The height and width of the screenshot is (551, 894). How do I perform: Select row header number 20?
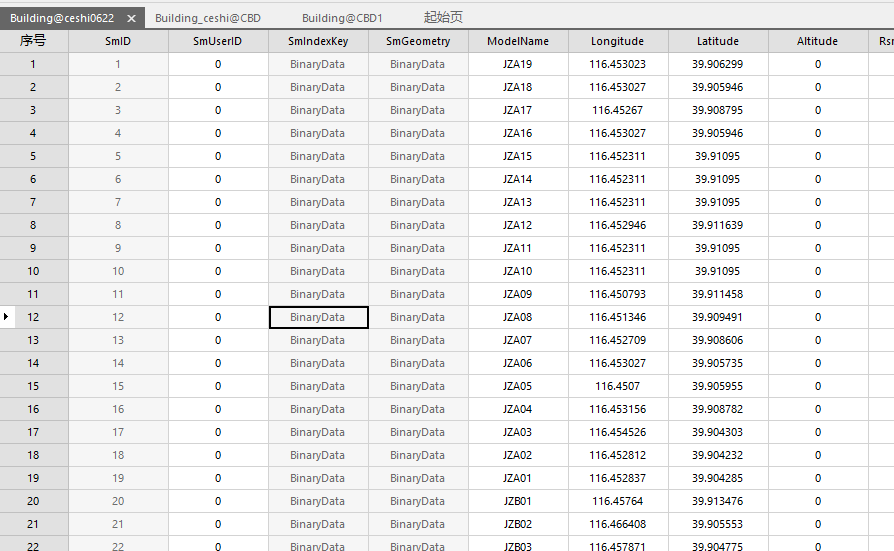(x=33, y=501)
